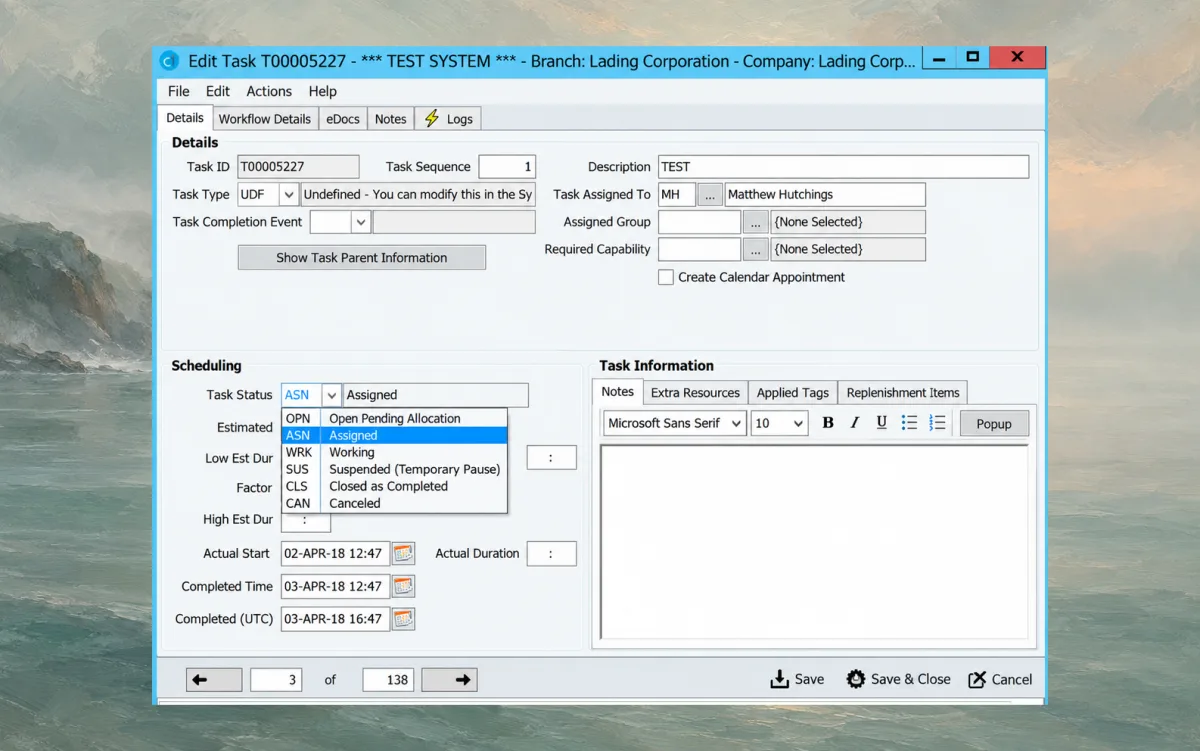
Task: Switch to Extra Resources tab
Action: (x=695, y=393)
